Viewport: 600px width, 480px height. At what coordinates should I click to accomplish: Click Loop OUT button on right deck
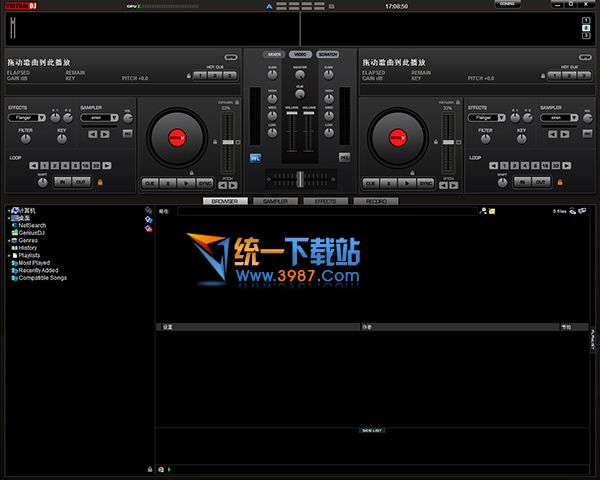pyautogui.click(x=541, y=182)
